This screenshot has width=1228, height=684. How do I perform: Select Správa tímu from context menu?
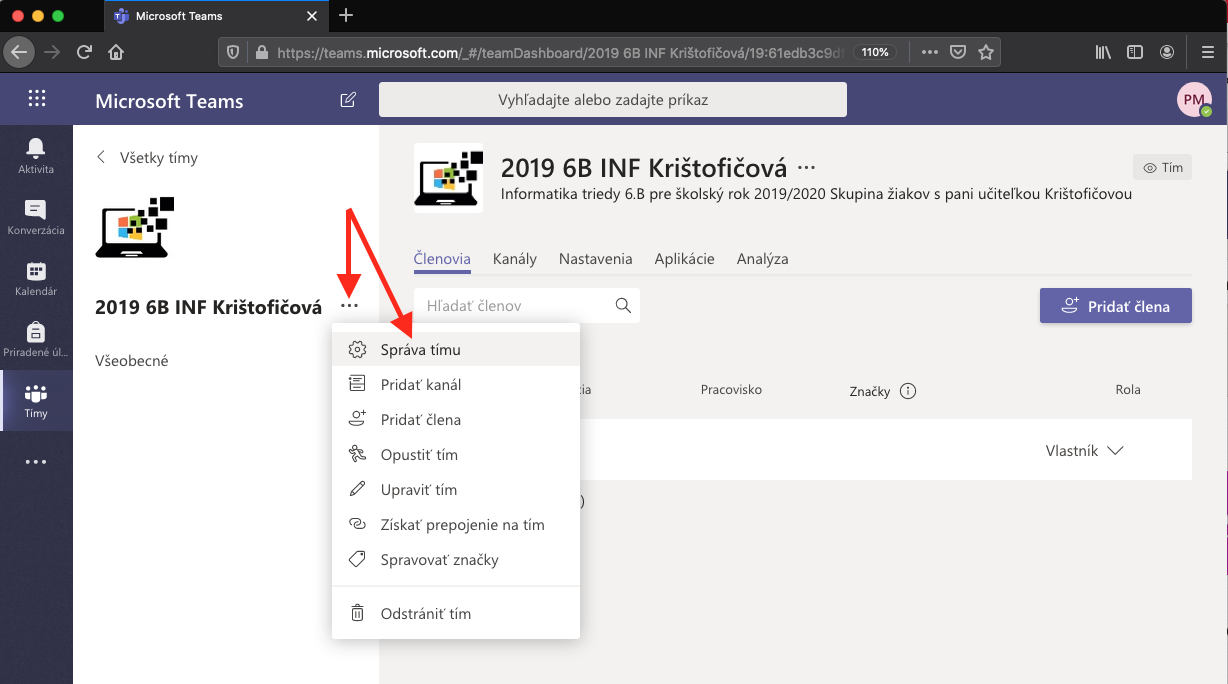pos(420,350)
